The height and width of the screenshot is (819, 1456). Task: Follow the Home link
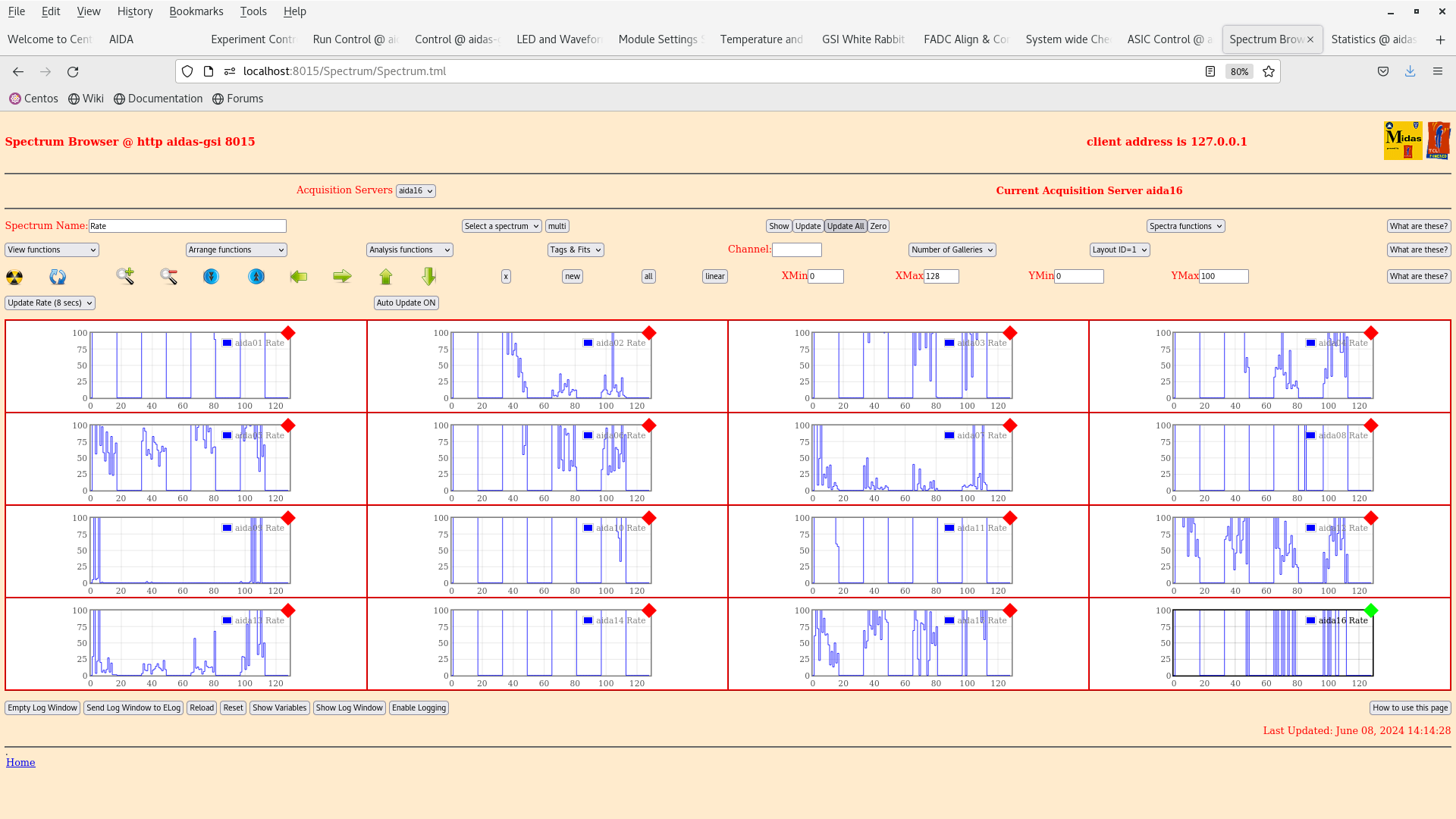pyautogui.click(x=20, y=762)
